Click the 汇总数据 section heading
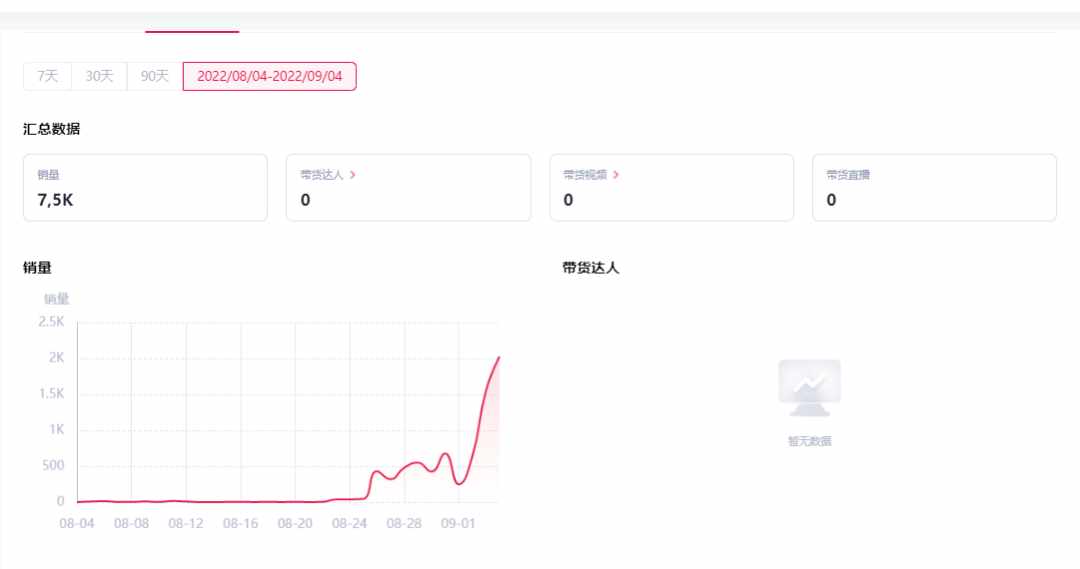This screenshot has width=1080, height=569. click(x=52, y=129)
